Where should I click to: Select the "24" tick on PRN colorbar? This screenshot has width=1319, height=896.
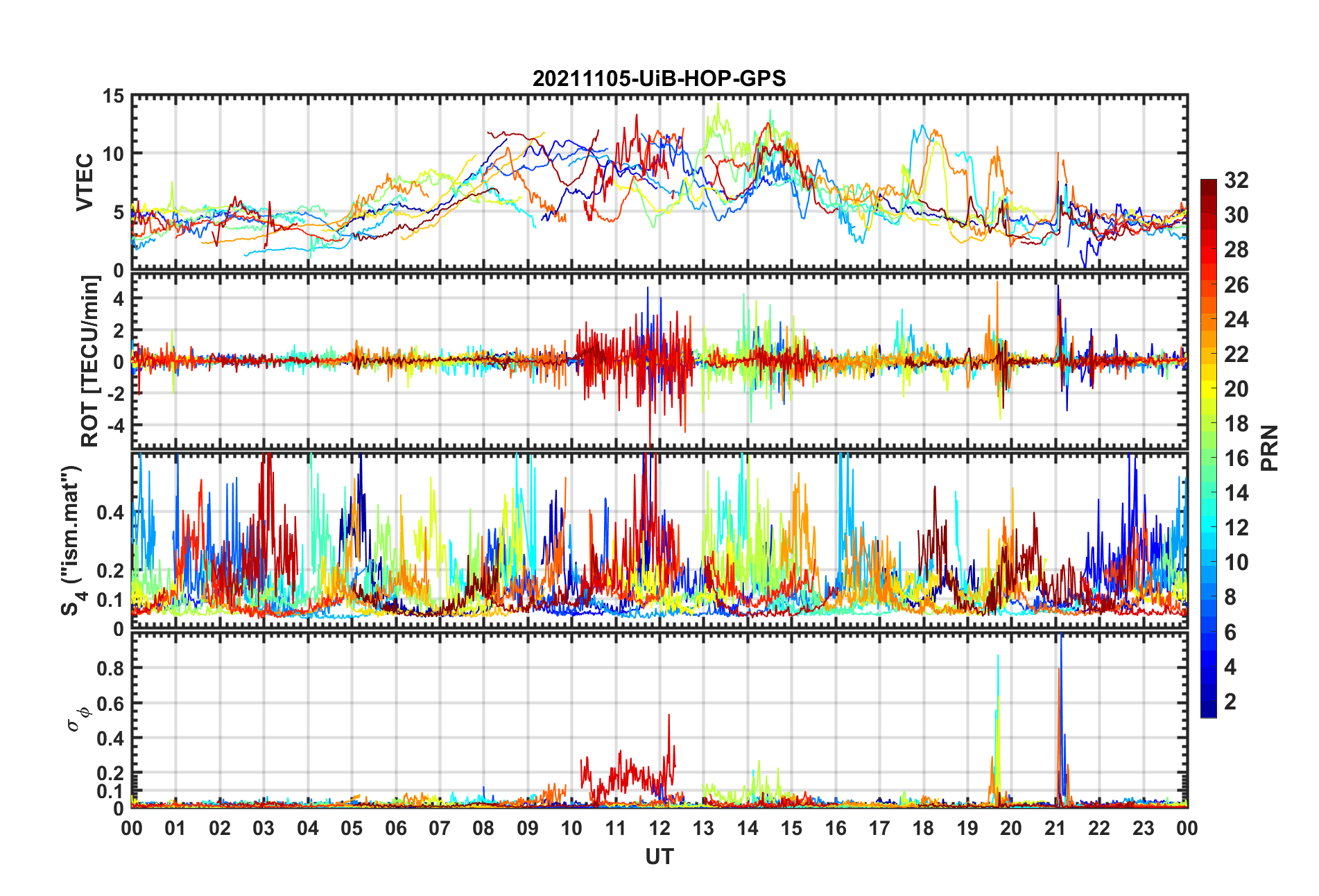(1236, 319)
